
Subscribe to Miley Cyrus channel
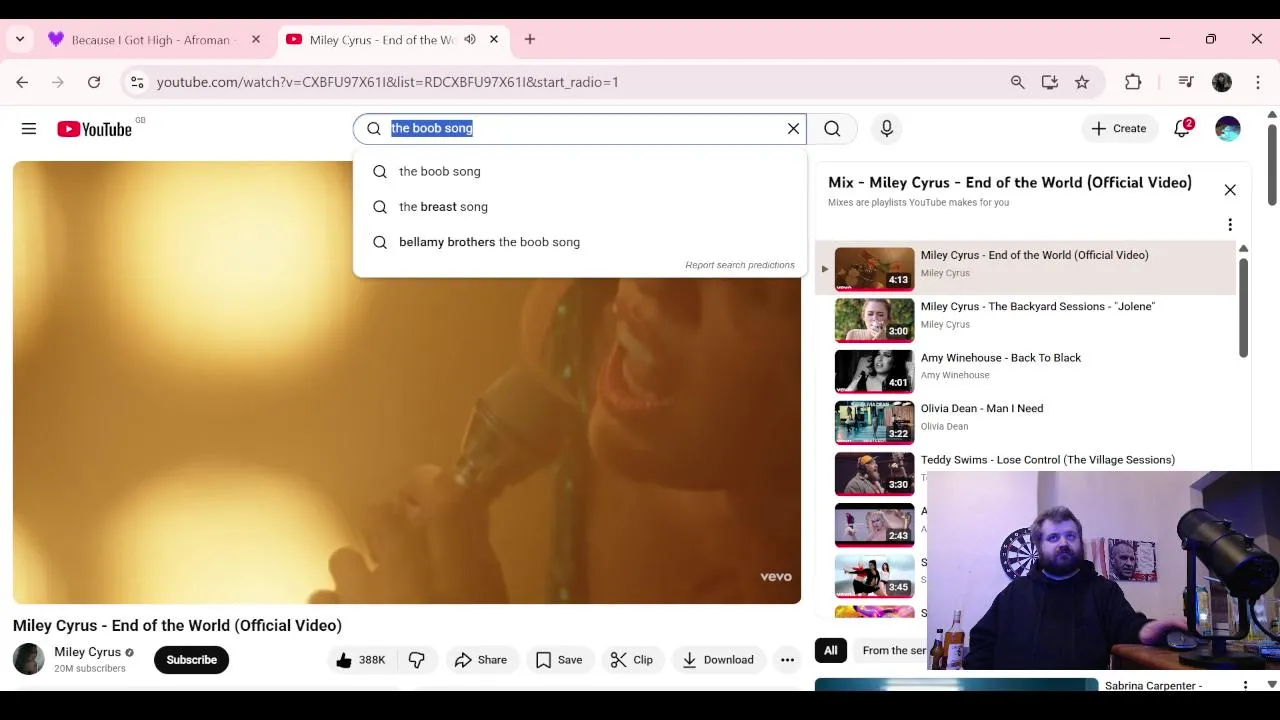[191, 660]
